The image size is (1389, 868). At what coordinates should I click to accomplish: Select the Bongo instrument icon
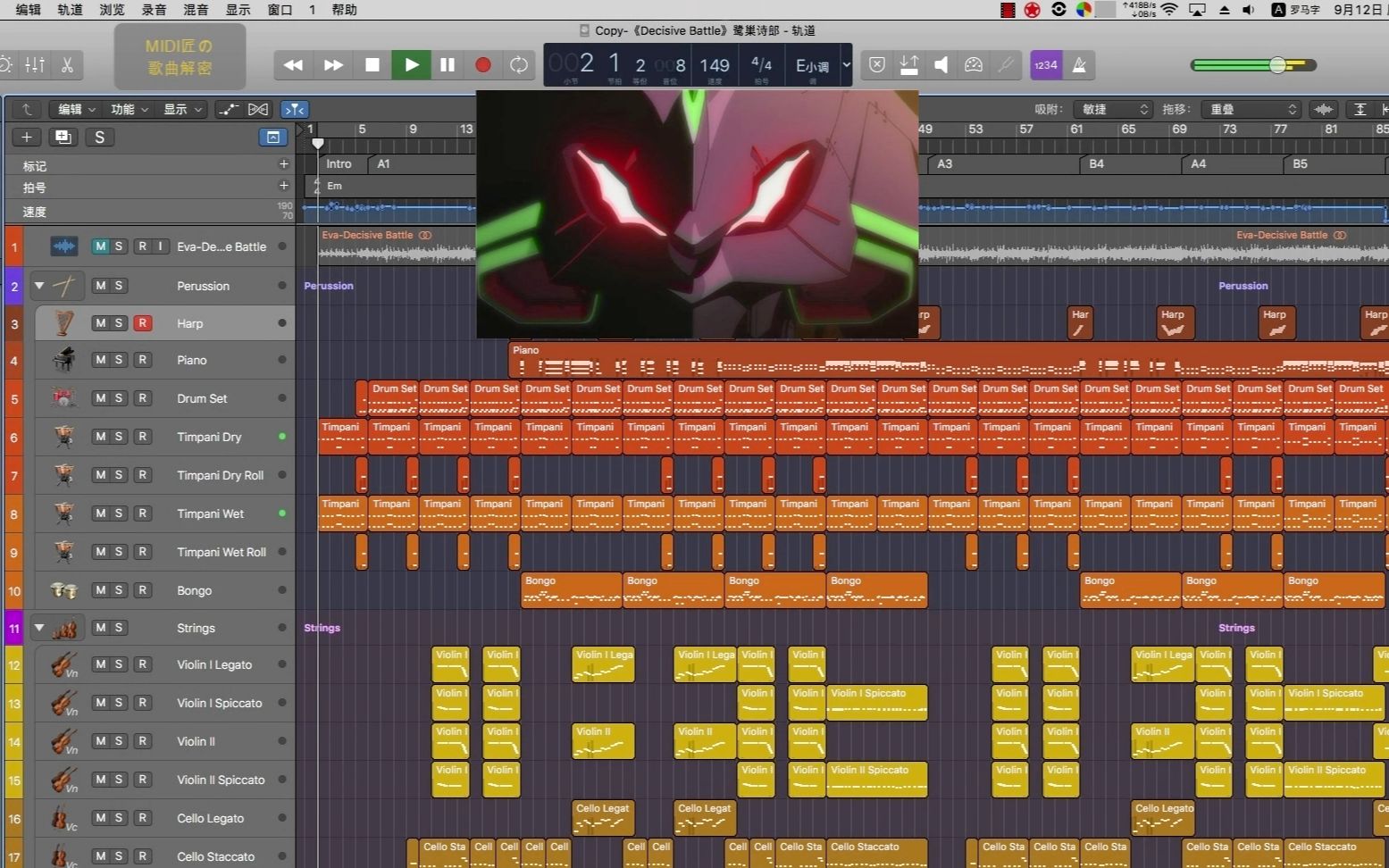[x=63, y=590]
